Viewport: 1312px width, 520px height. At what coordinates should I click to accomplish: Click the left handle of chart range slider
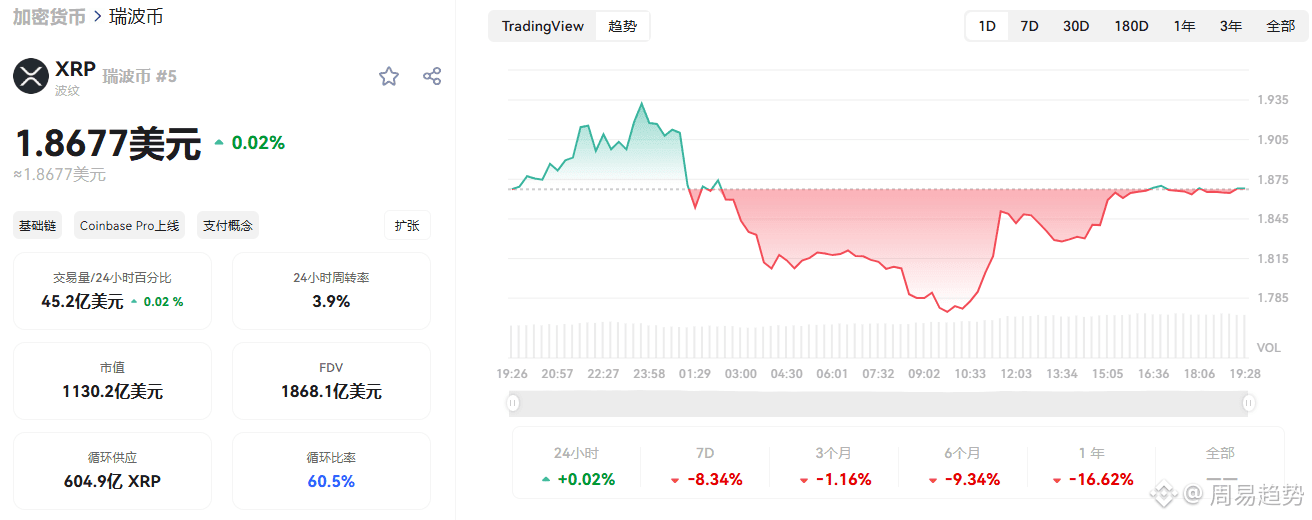click(513, 403)
